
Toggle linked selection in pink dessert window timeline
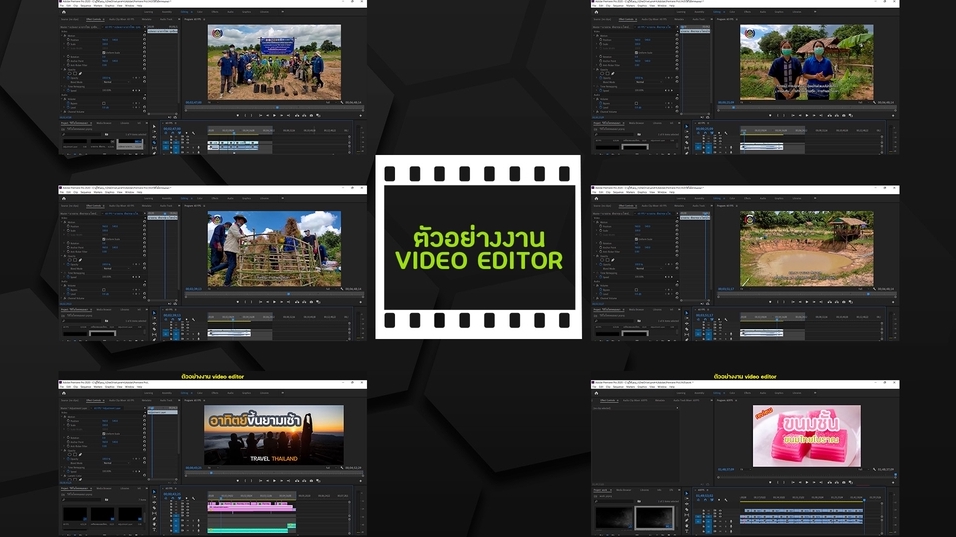tap(712, 500)
